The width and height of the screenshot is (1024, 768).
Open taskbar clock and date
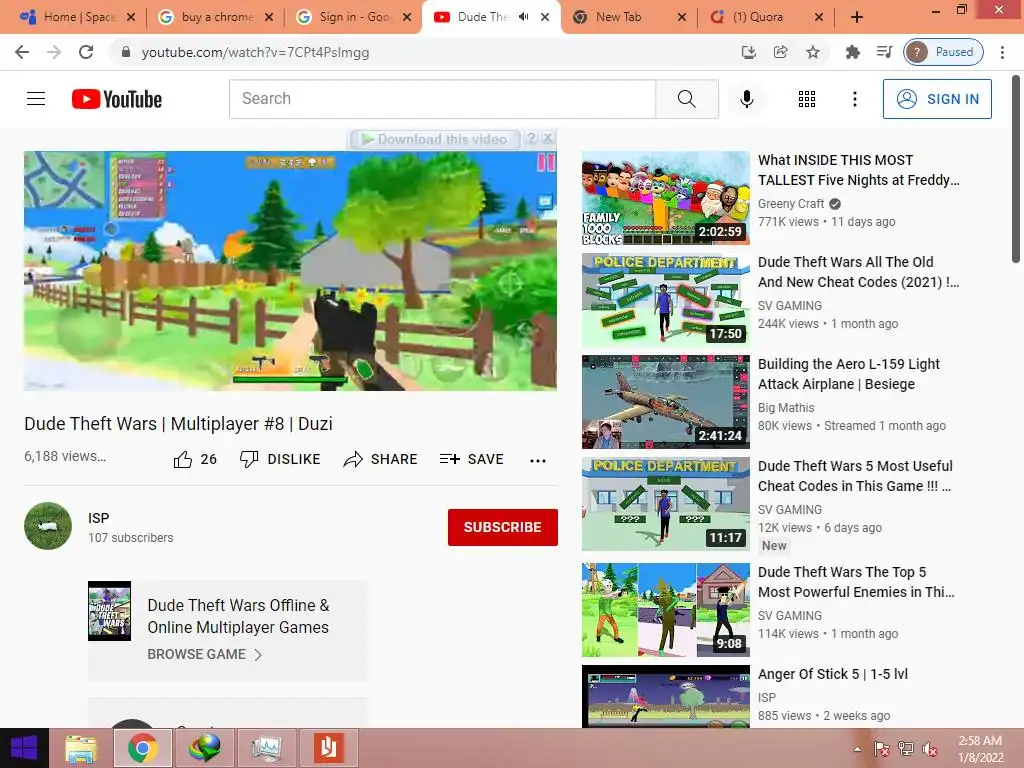(x=980, y=749)
